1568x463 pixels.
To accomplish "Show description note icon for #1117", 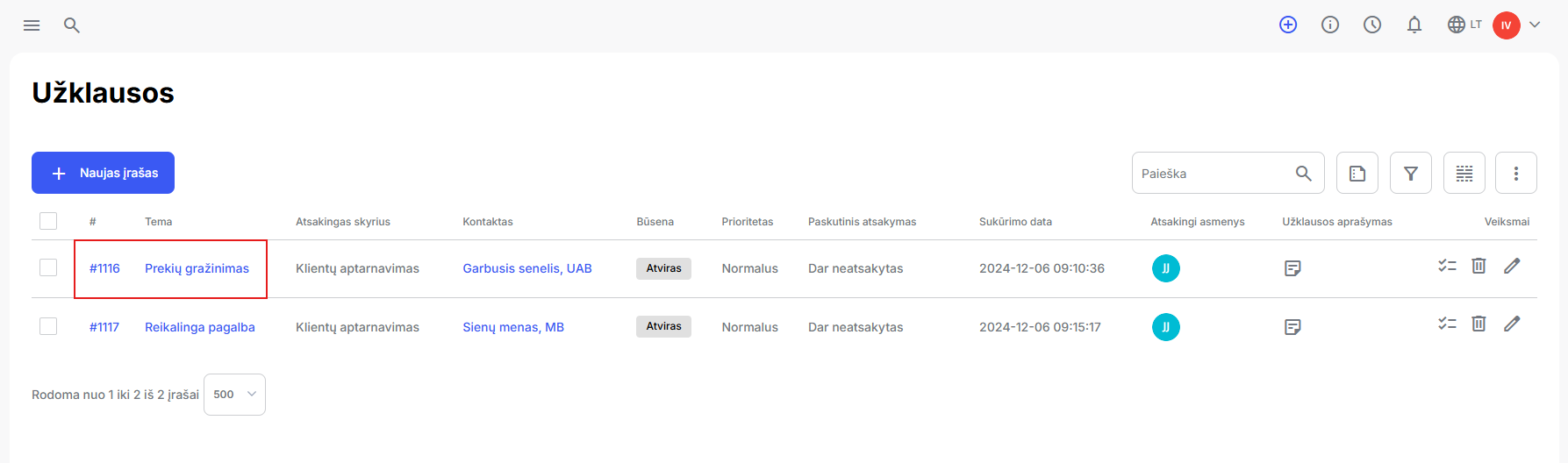I will point(1292,327).
